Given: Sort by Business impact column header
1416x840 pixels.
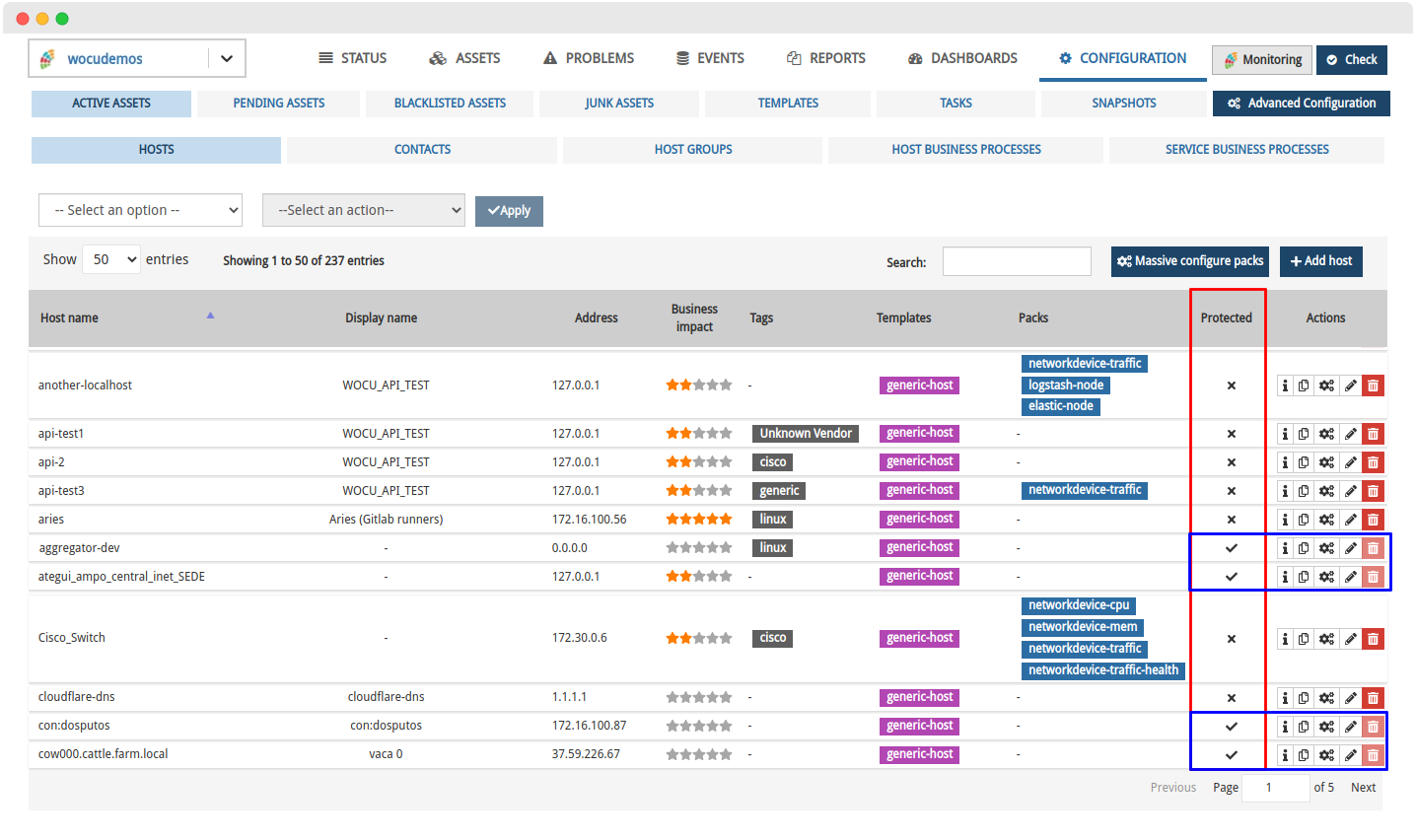Looking at the screenshot, I should click(x=694, y=317).
